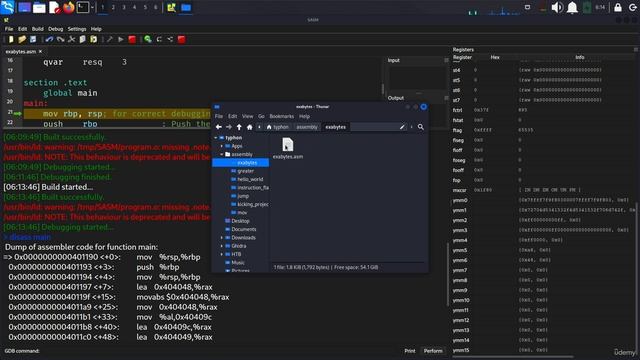Click the Paste icon in SASM toolbar
This screenshot has height=360, width=640.
coord(93,39)
